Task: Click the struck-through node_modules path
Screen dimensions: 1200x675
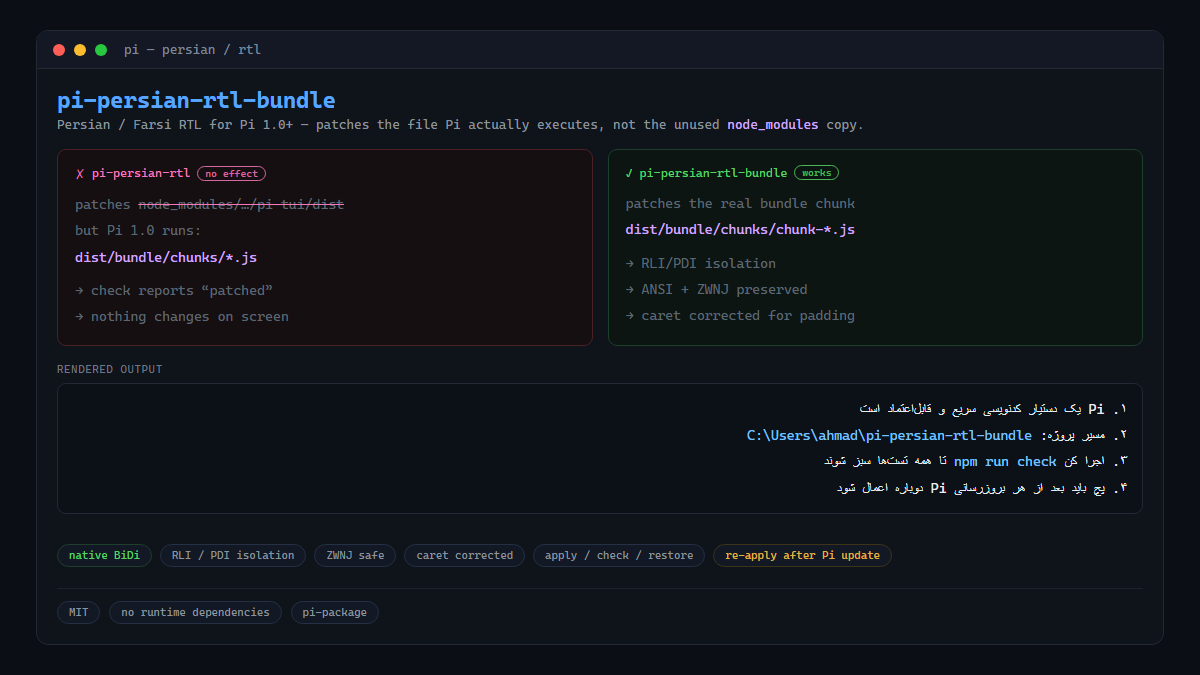Action: click(241, 204)
